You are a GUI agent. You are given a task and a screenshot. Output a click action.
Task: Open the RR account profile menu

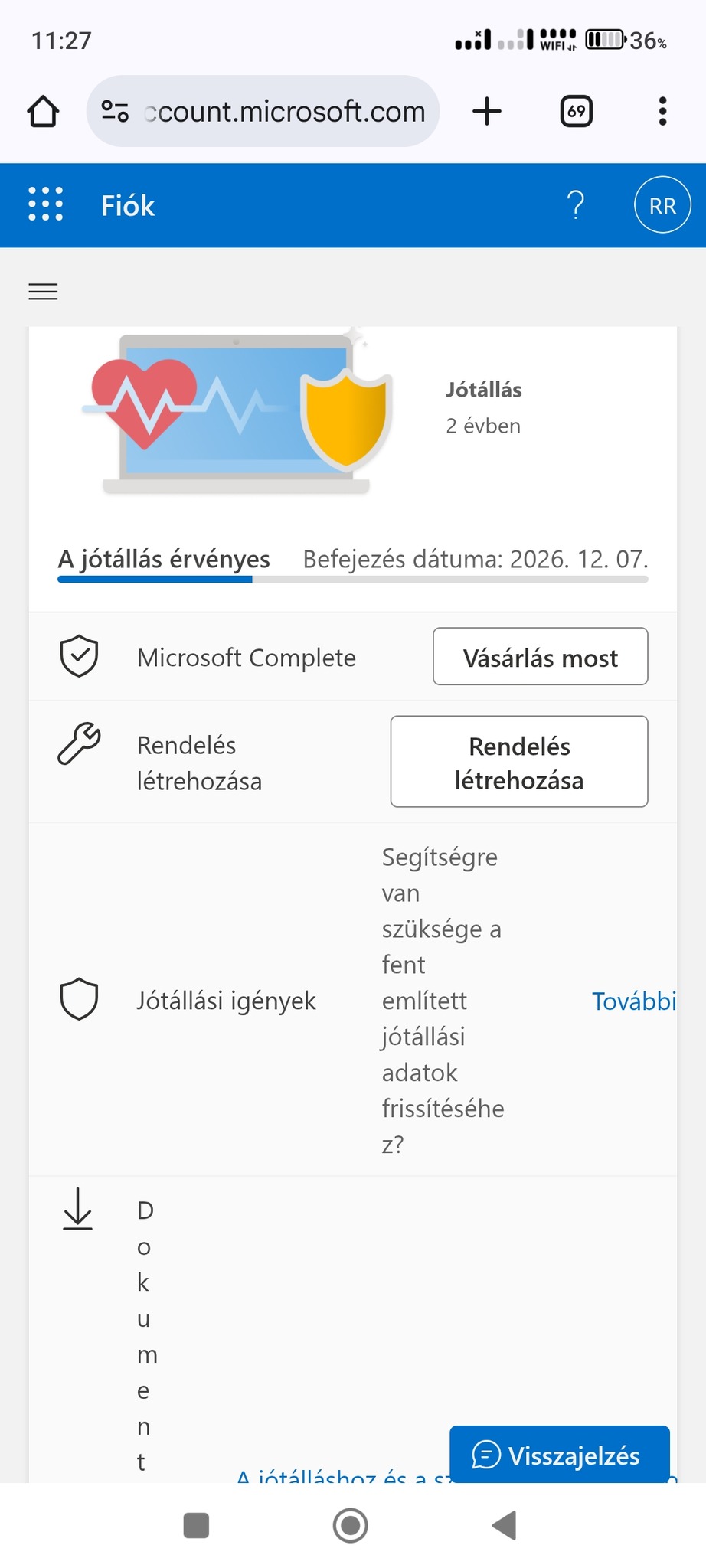coord(662,205)
